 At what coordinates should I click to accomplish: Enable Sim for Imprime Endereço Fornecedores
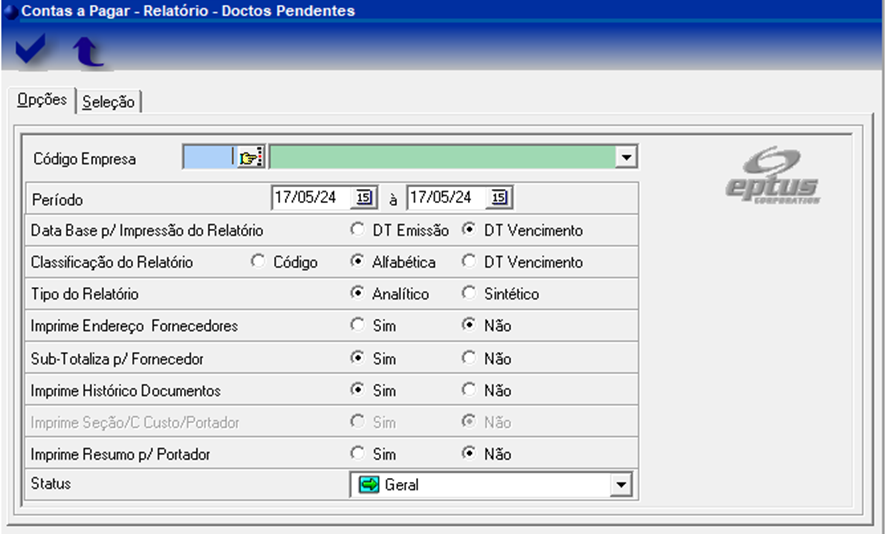pyautogui.click(x=358, y=326)
